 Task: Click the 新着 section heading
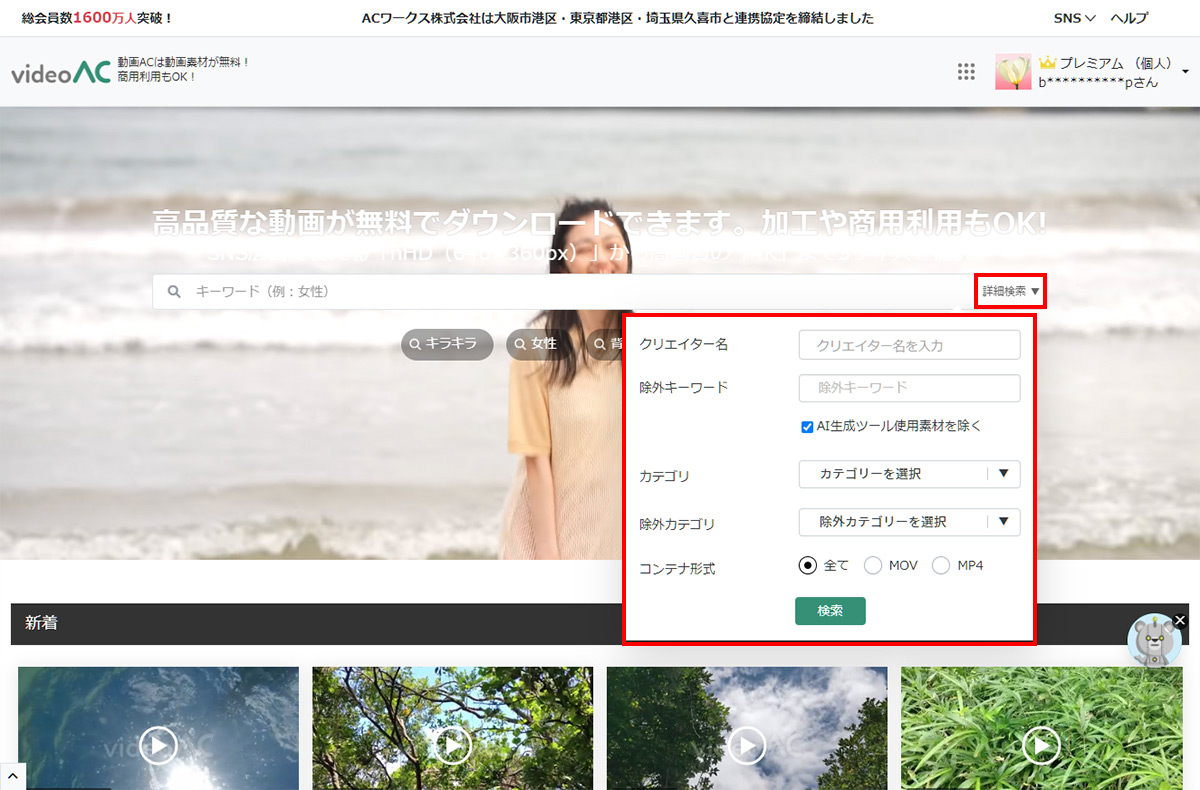(x=42, y=623)
